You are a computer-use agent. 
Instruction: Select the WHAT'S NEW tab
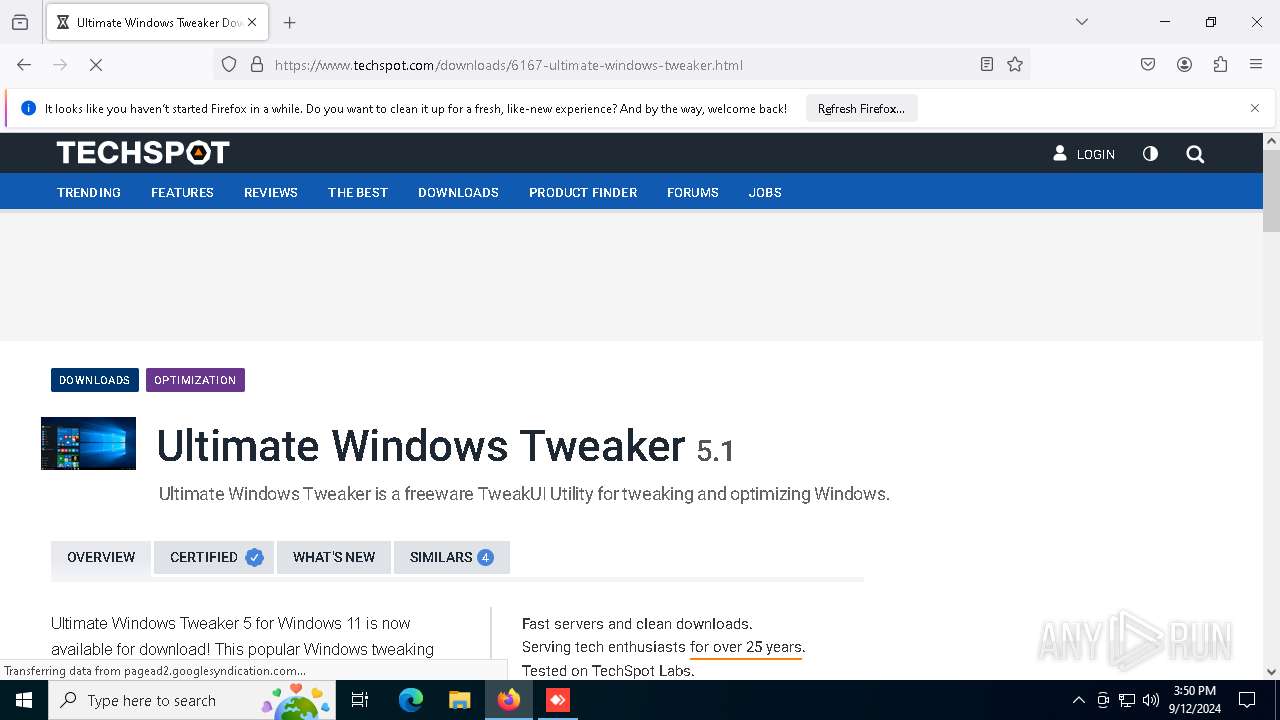334,558
